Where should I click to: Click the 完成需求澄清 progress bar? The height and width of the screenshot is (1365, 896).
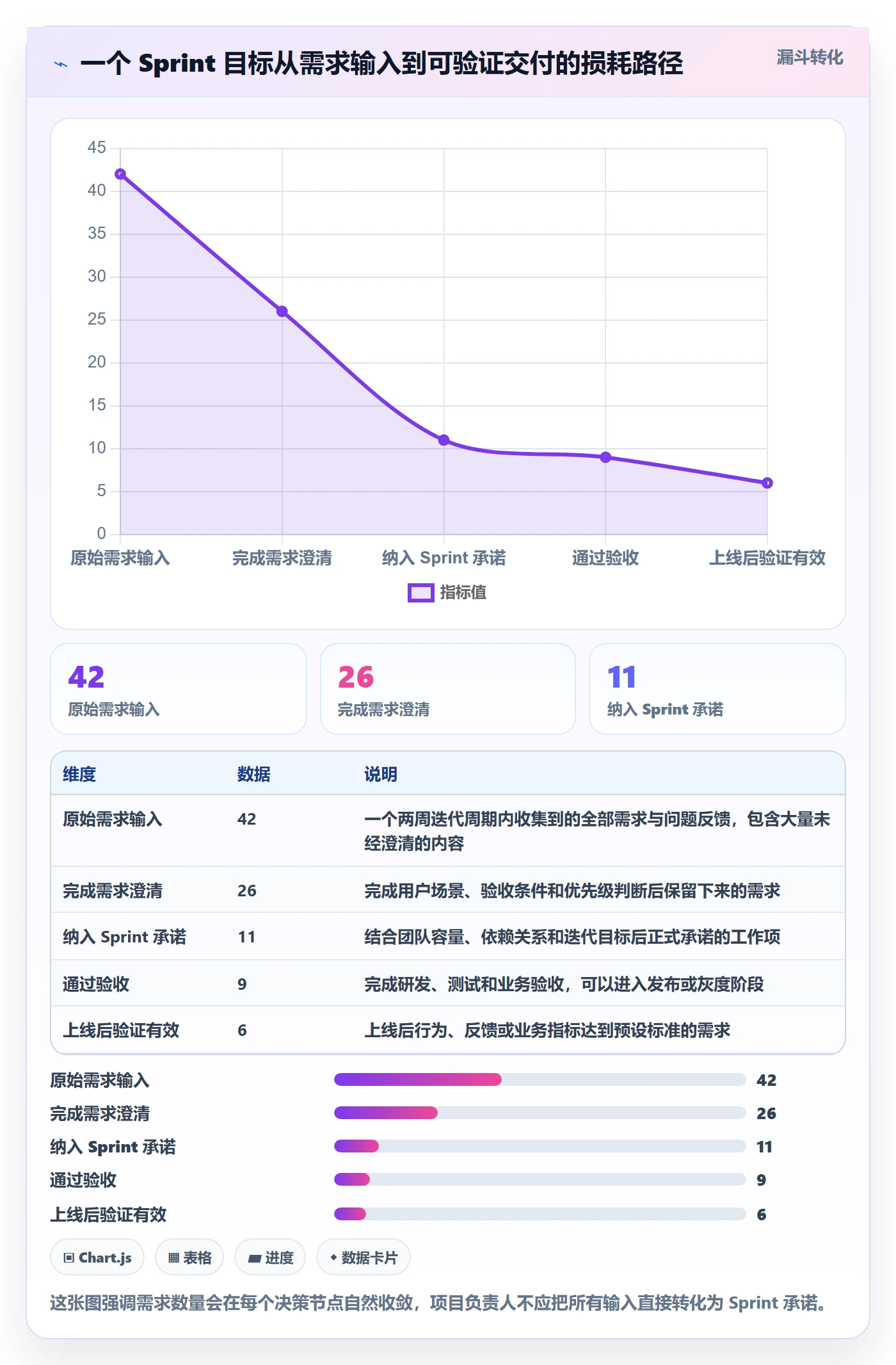(x=540, y=1113)
